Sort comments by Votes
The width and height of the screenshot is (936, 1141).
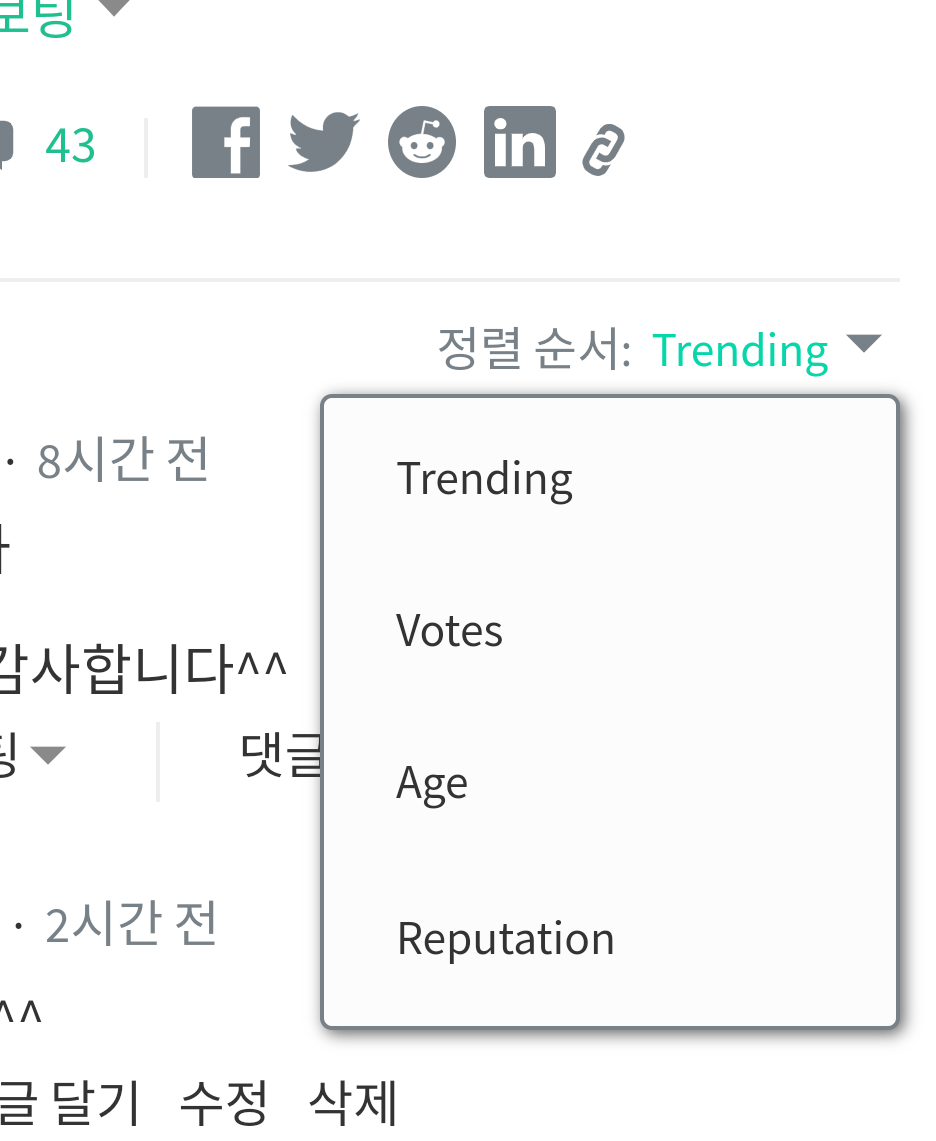tap(449, 631)
